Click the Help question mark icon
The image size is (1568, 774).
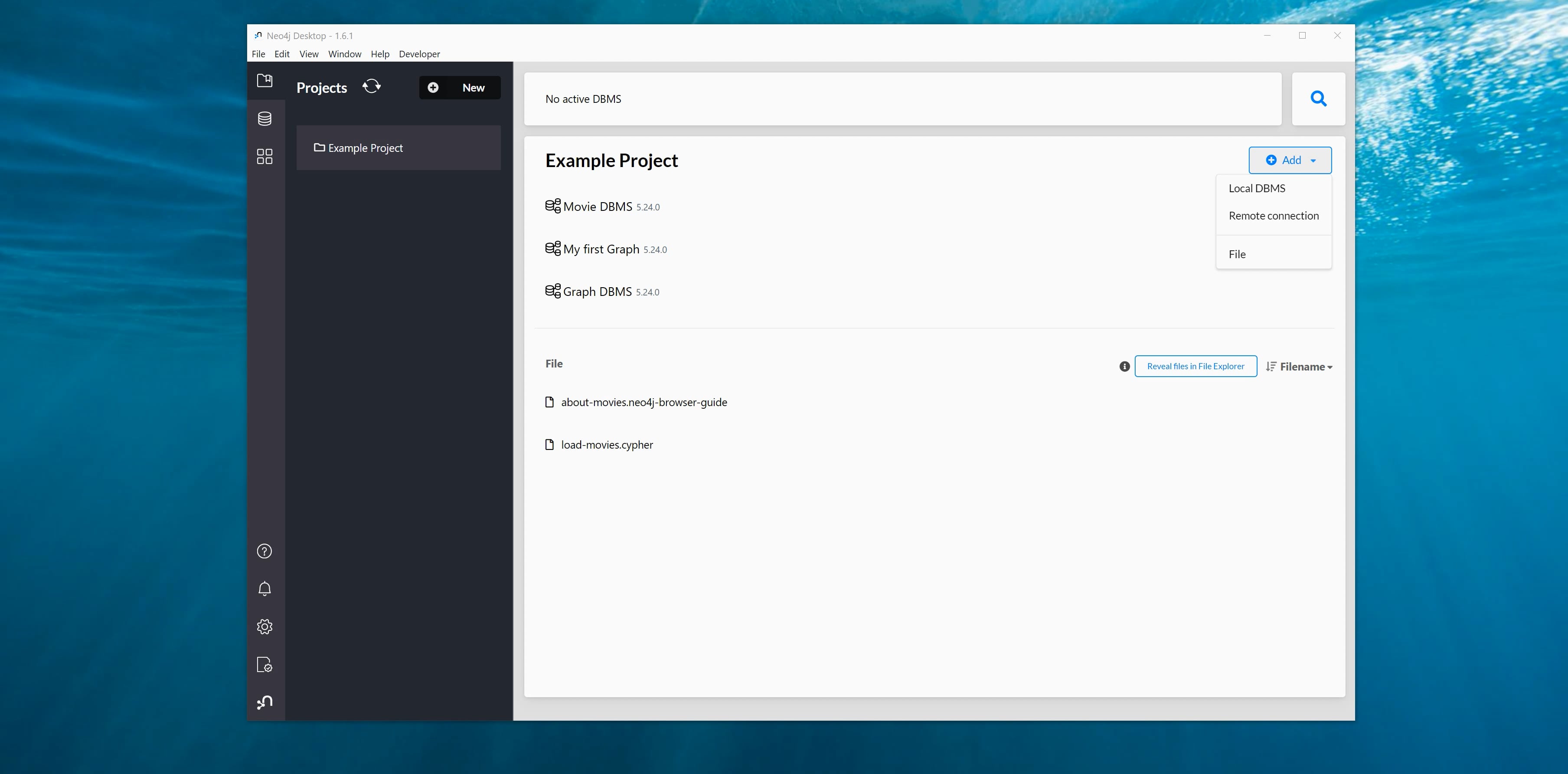pos(264,551)
